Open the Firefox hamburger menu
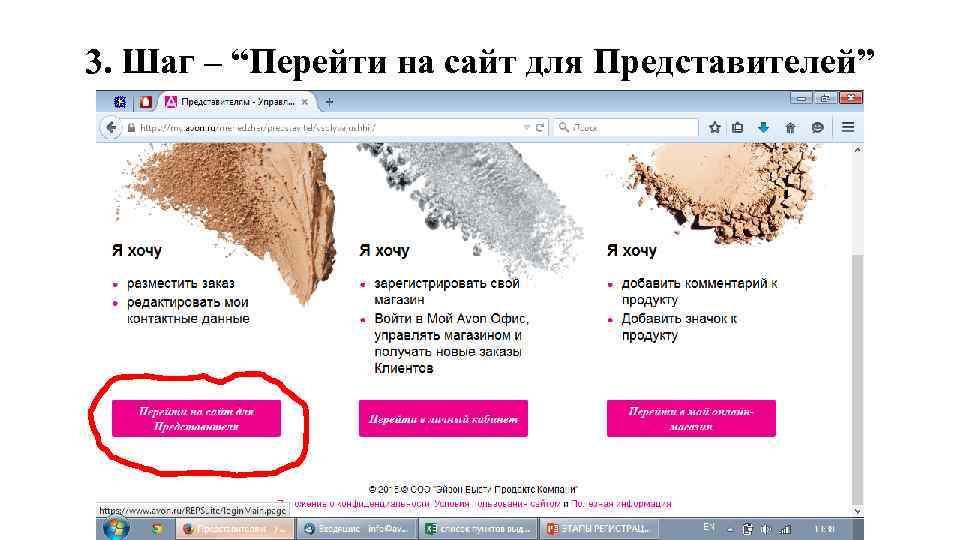The image size is (960, 540). [x=848, y=127]
